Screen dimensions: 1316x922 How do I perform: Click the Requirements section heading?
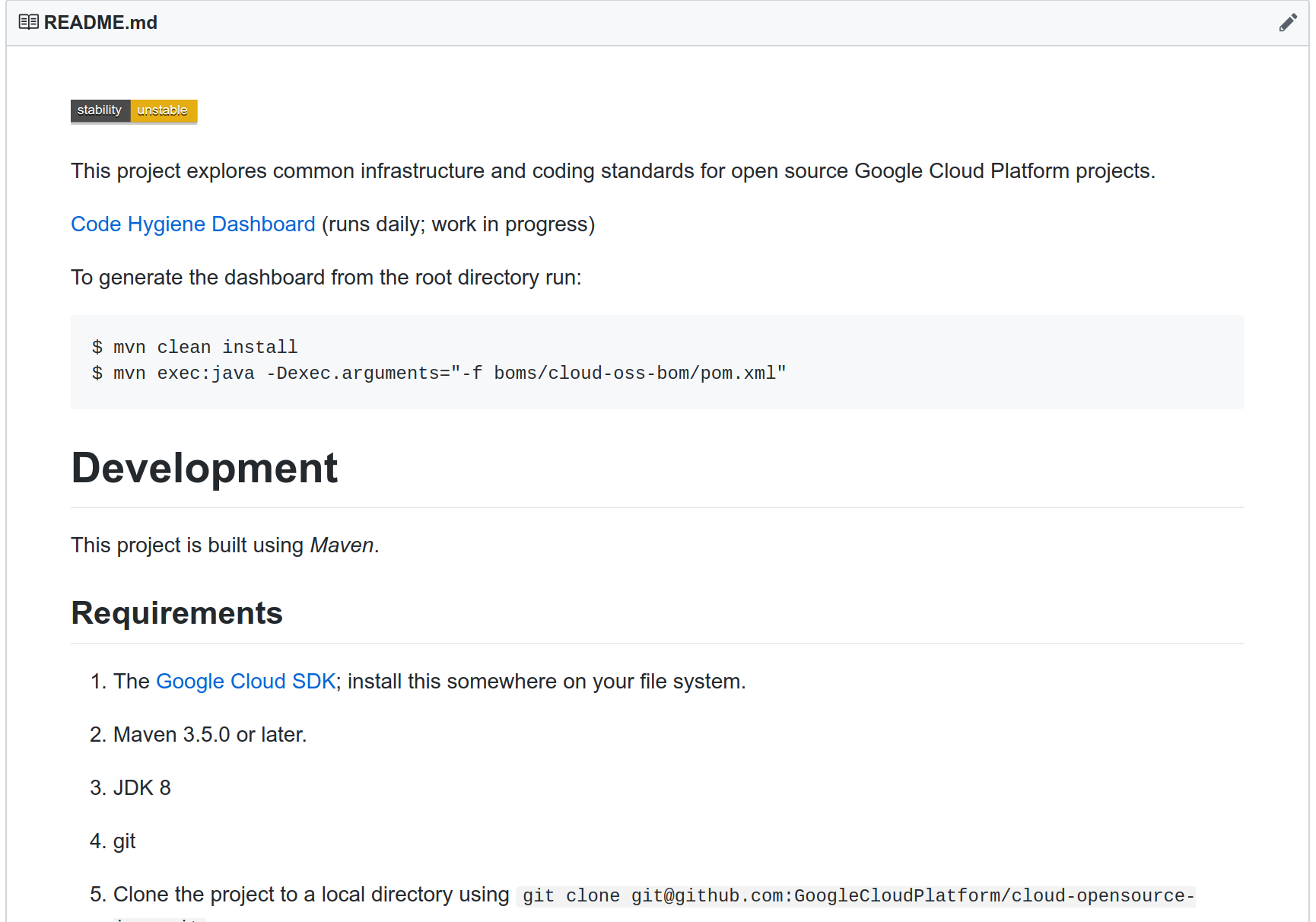[x=176, y=613]
